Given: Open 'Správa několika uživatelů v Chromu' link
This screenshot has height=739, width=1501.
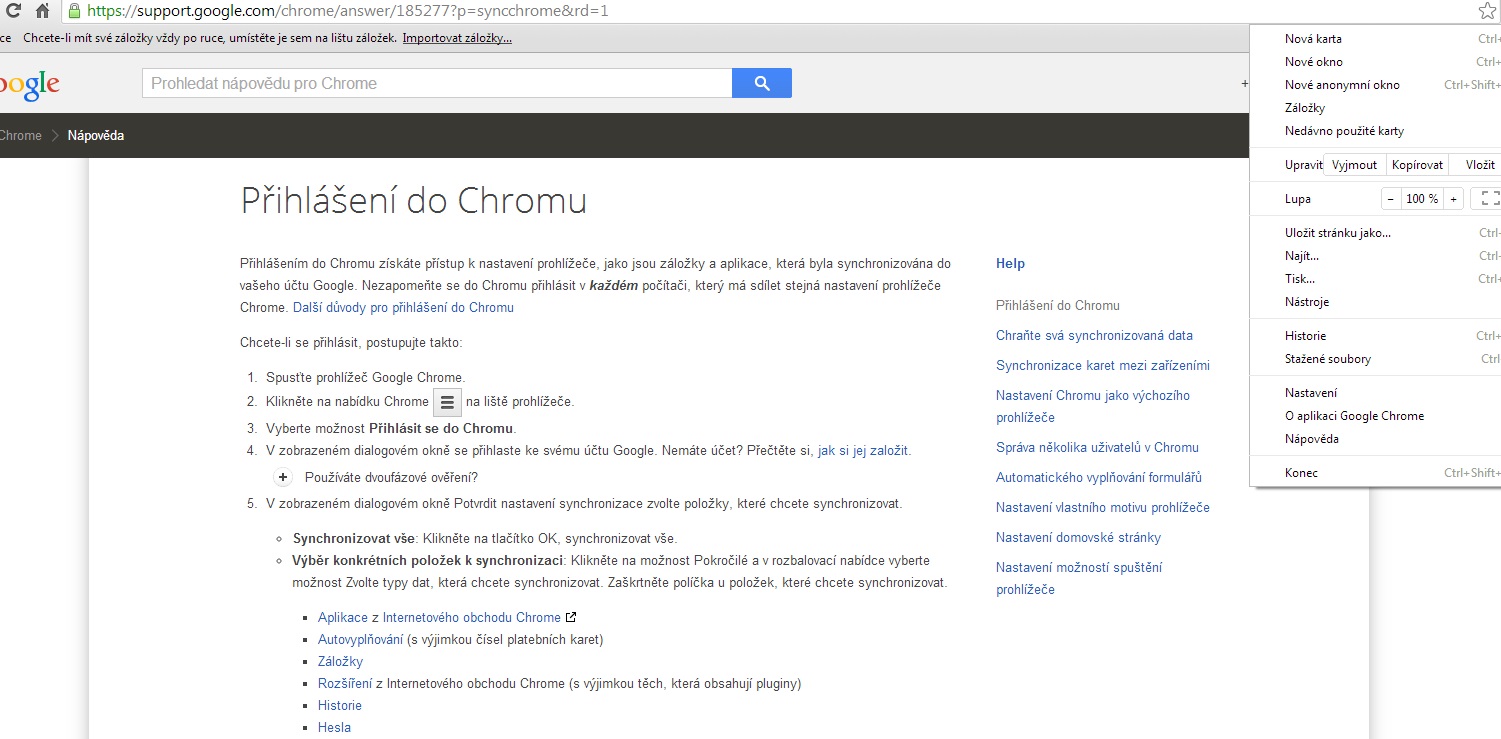Looking at the screenshot, I should pos(1097,447).
